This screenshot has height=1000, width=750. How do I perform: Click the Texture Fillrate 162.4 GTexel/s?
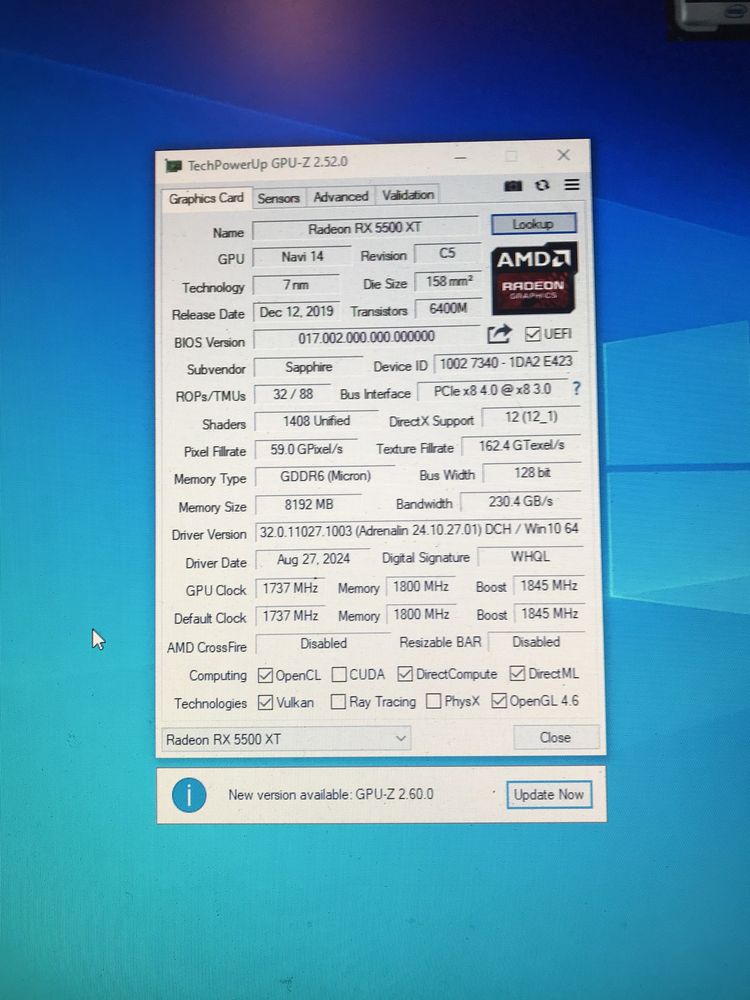point(522,445)
